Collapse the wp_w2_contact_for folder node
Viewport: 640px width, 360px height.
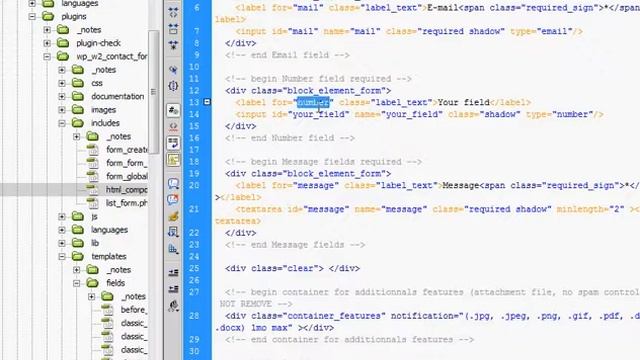[x=47, y=56]
